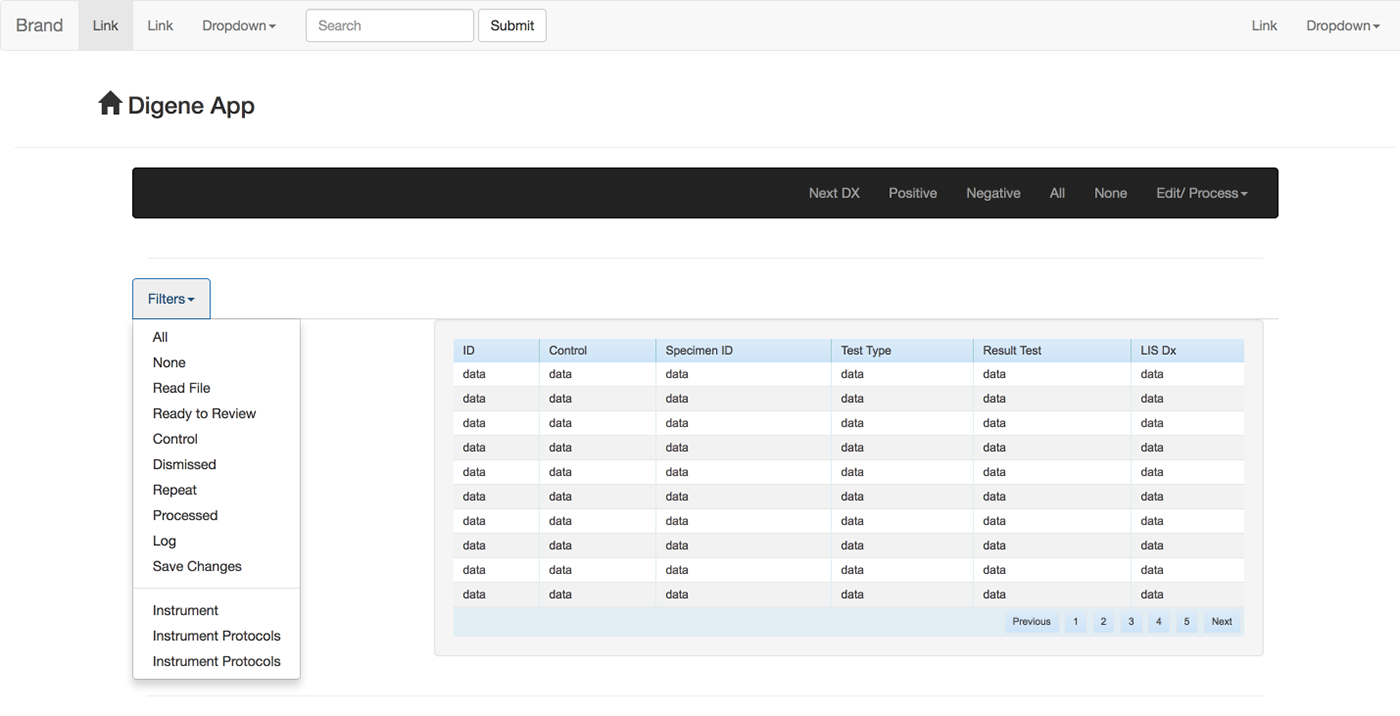Go to Previous page in pagination
The image size is (1400, 716).
(x=1031, y=622)
